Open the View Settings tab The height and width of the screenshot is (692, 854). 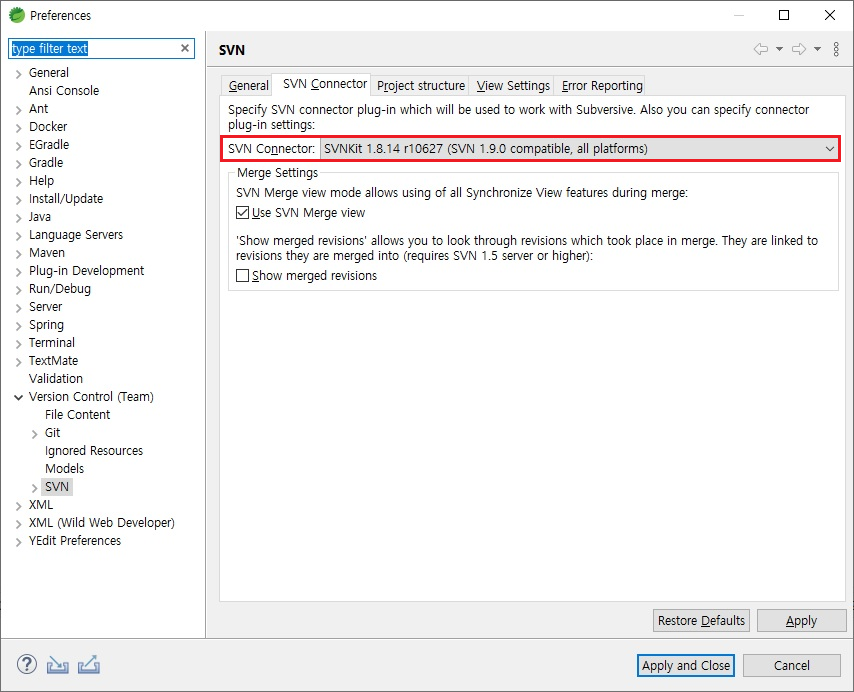(x=513, y=85)
